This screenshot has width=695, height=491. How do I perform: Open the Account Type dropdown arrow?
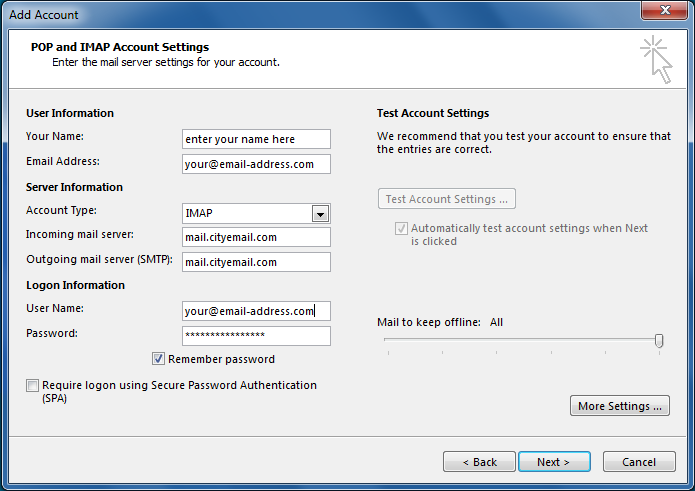pyautogui.click(x=320, y=214)
